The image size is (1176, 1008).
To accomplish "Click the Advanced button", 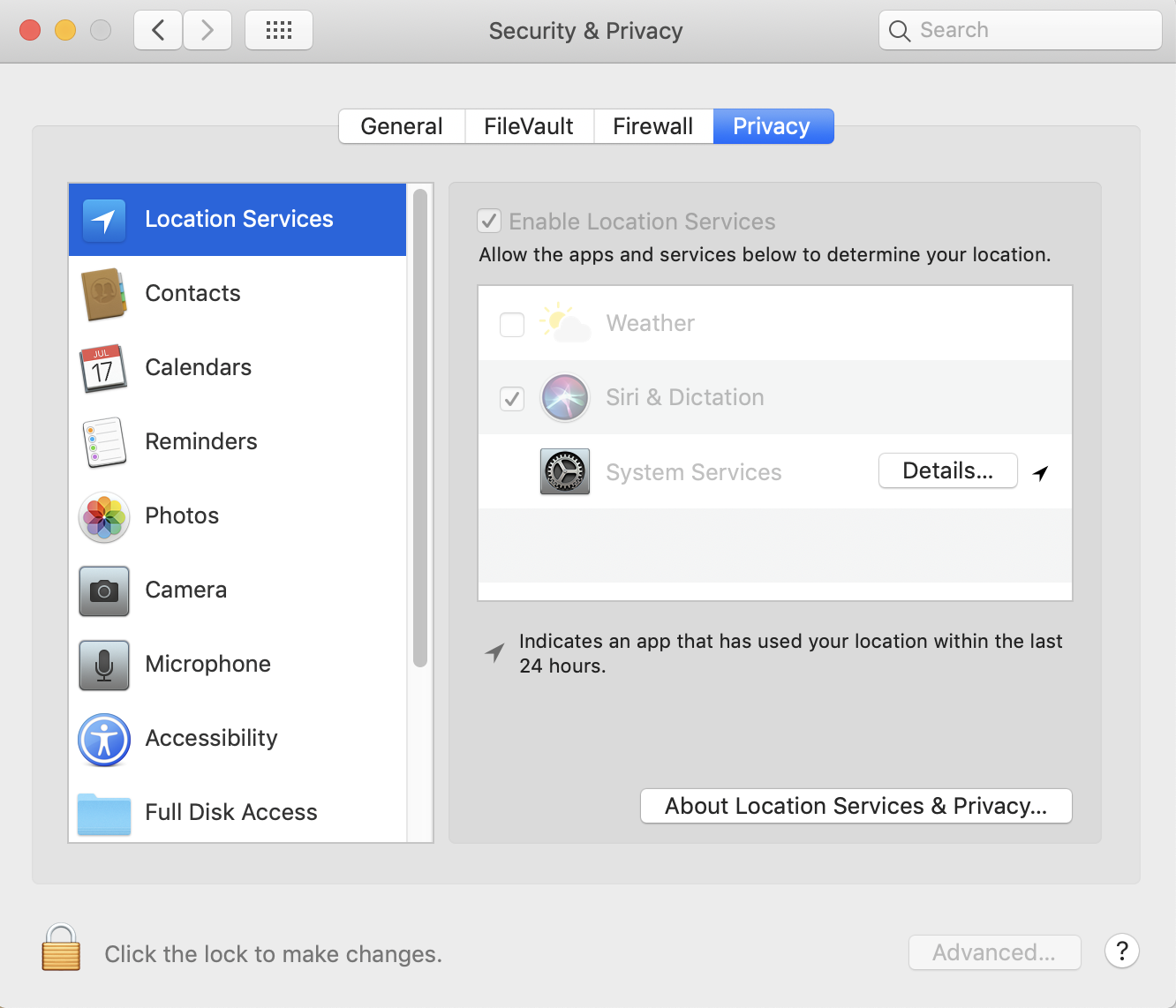I will click(995, 952).
